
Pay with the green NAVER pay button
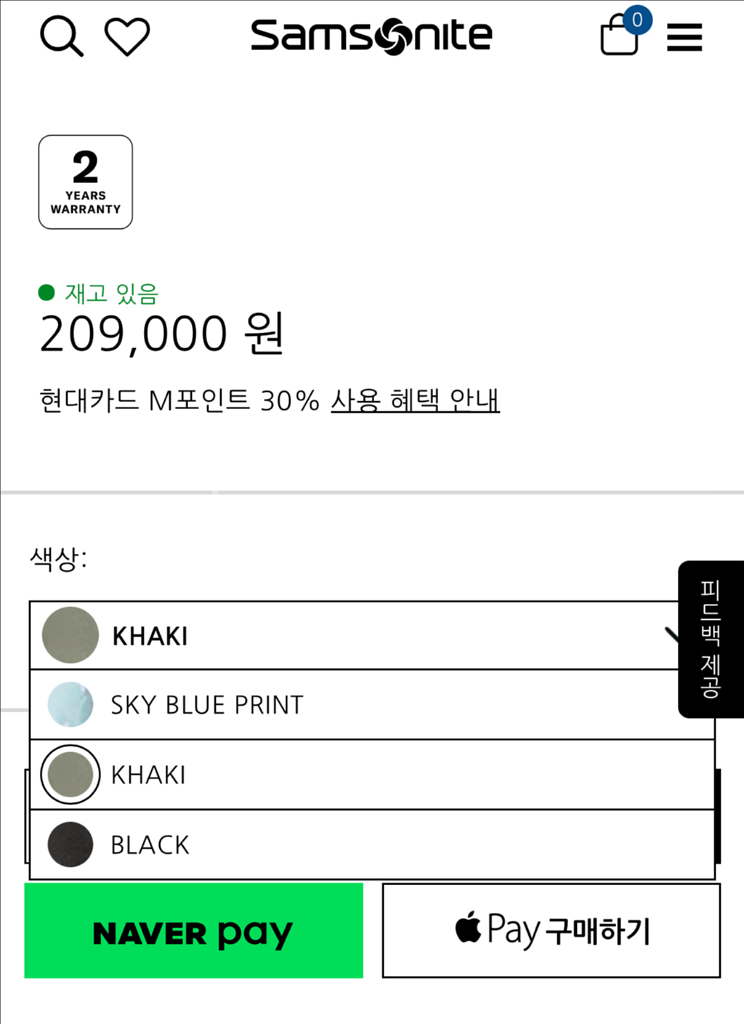(x=193, y=931)
